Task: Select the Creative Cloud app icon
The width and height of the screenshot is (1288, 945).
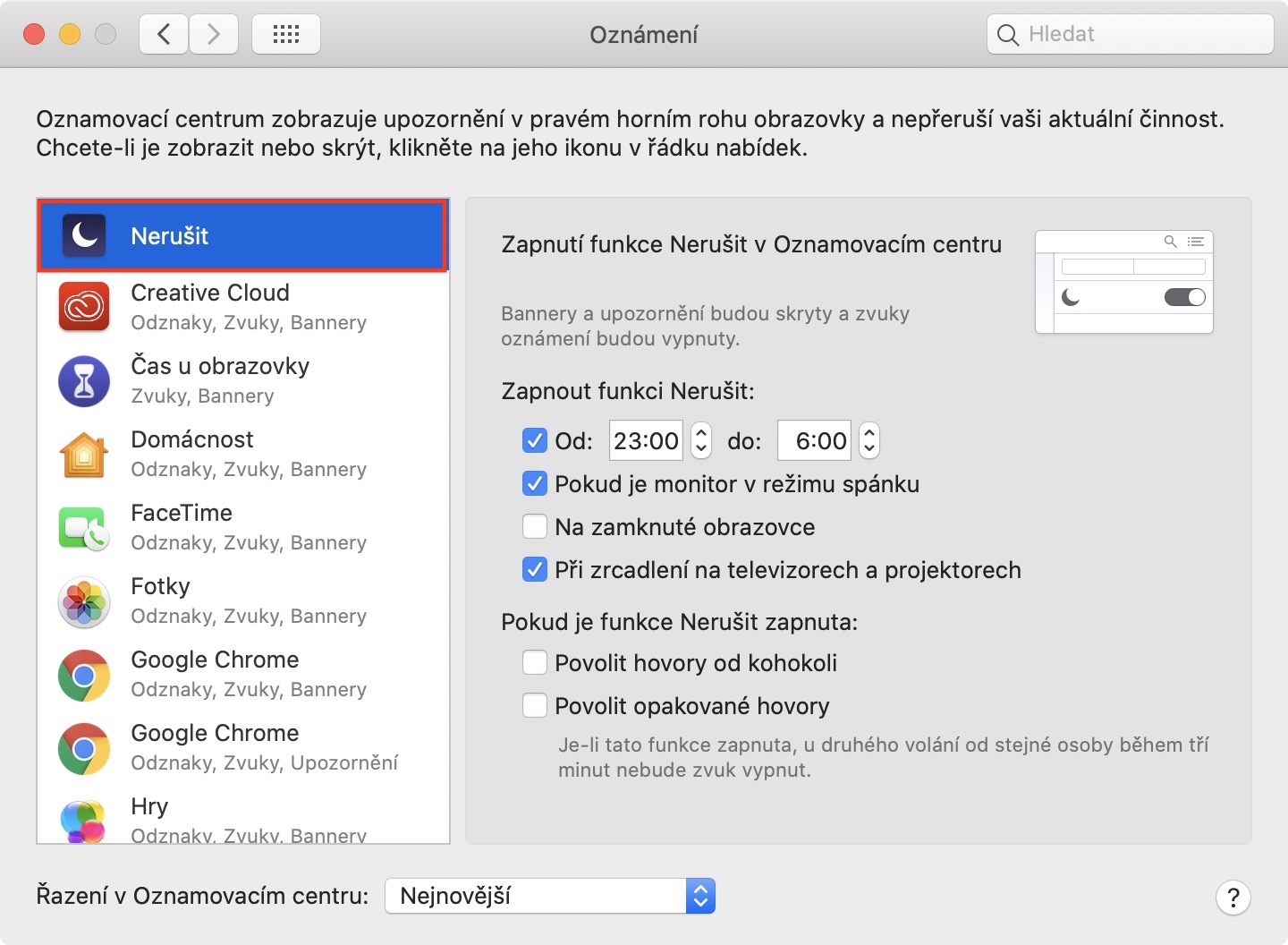Action: coord(84,307)
